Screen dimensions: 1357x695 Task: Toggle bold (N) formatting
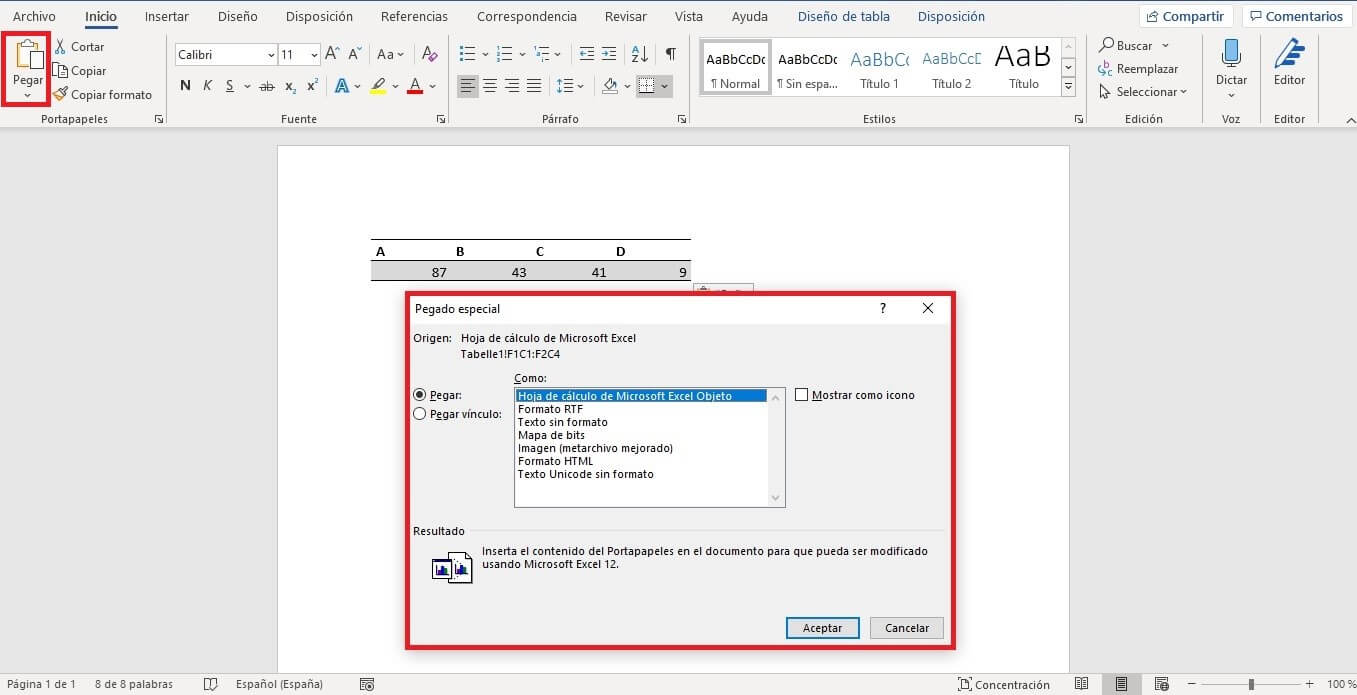(185, 86)
